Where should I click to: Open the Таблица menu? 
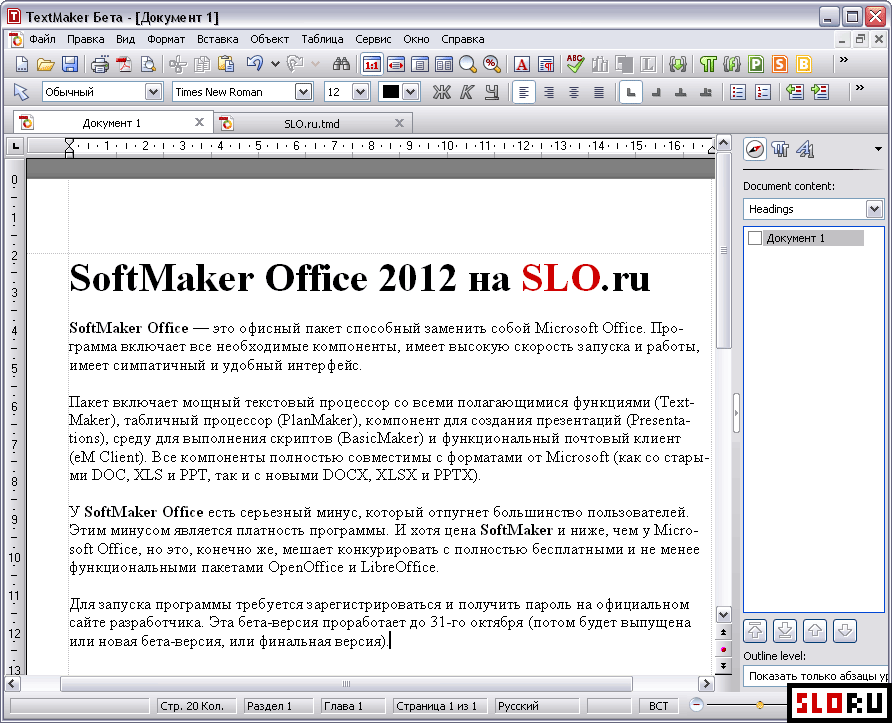tap(322, 39)
